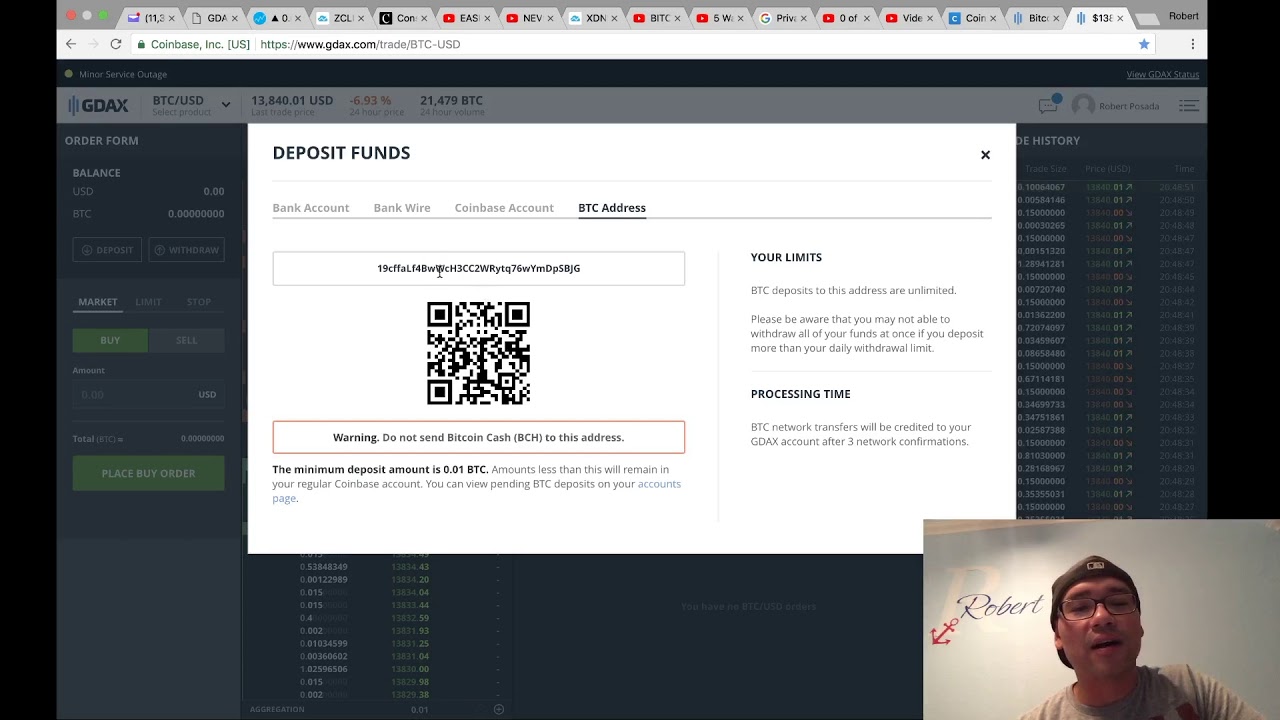Screen dimensions: 1280x720
Task: Switch to the Priva Google browser tab
Action: pyautogui.click(x=785, y=18)
